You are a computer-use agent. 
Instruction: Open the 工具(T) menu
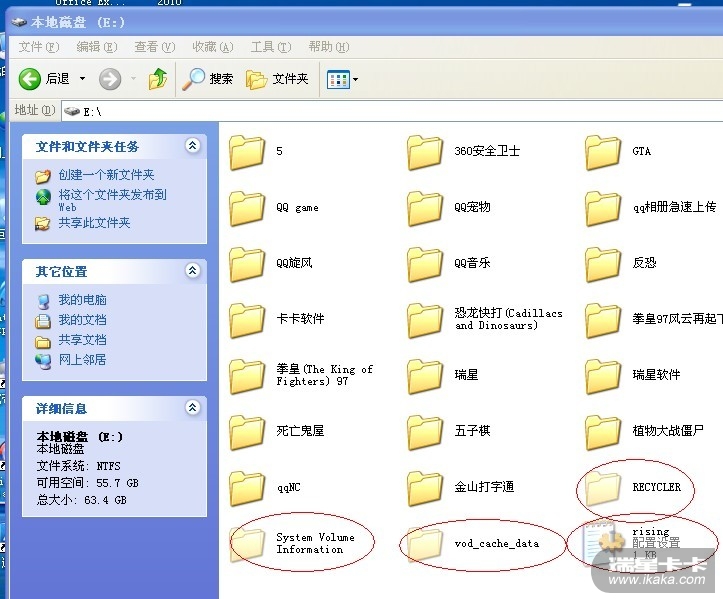271,47
